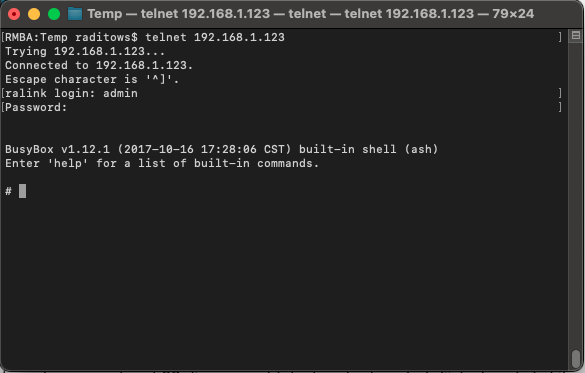585x373 pixels.
Task: Click the Password: prompt text
Action: click(x=36, y=107)
